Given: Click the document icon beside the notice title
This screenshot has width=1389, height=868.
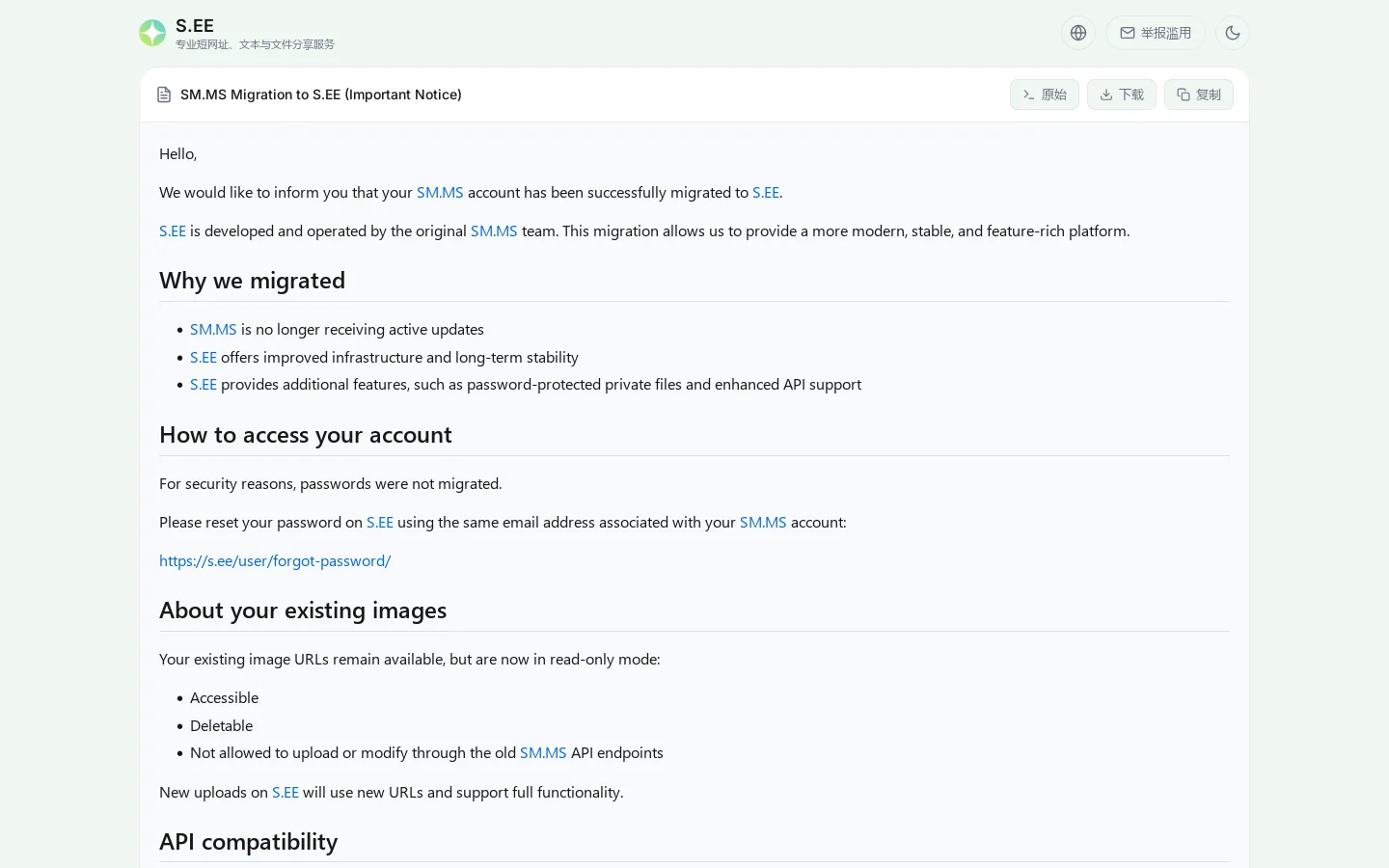Looking at the screenshot, I should (164, 95).
